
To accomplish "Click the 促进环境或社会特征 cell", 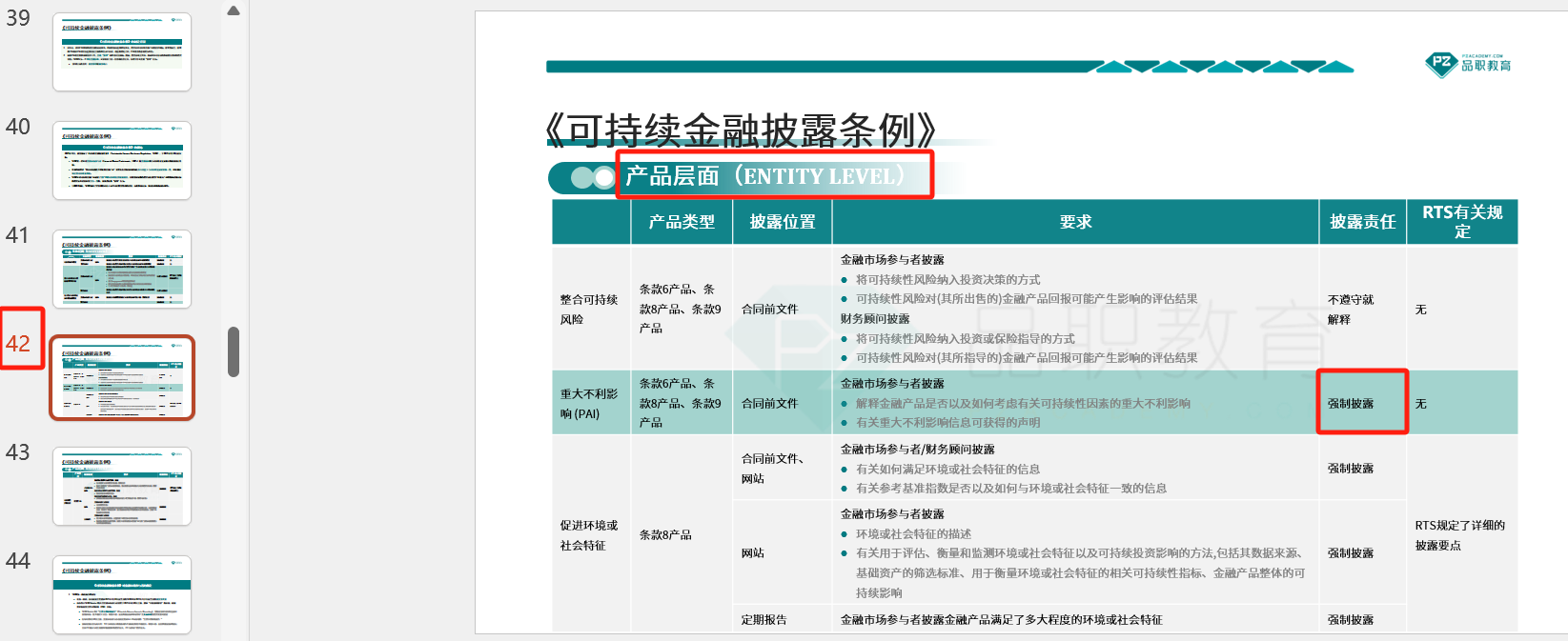I will tap(591, 535).
